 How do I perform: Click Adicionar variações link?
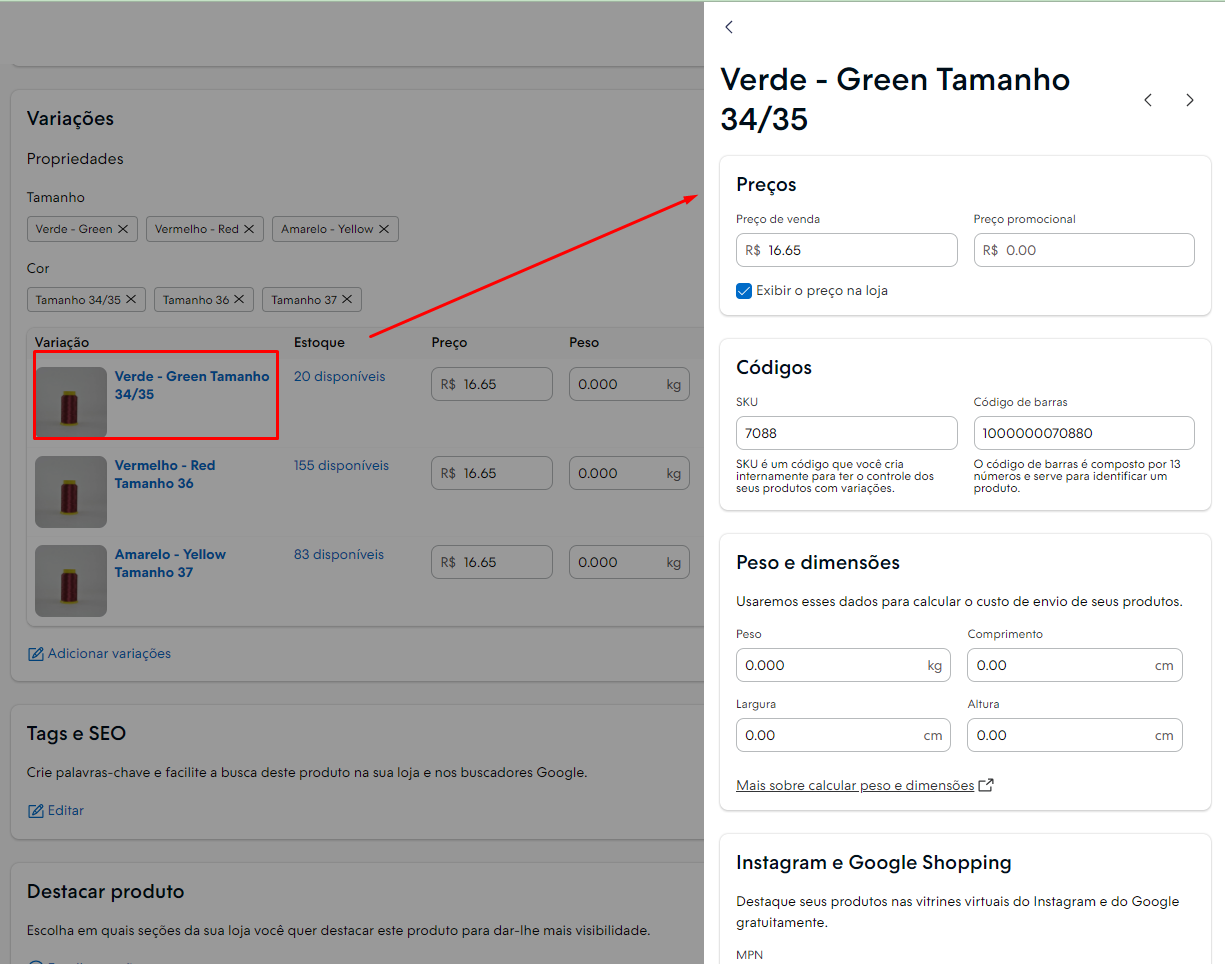point(99,654)
